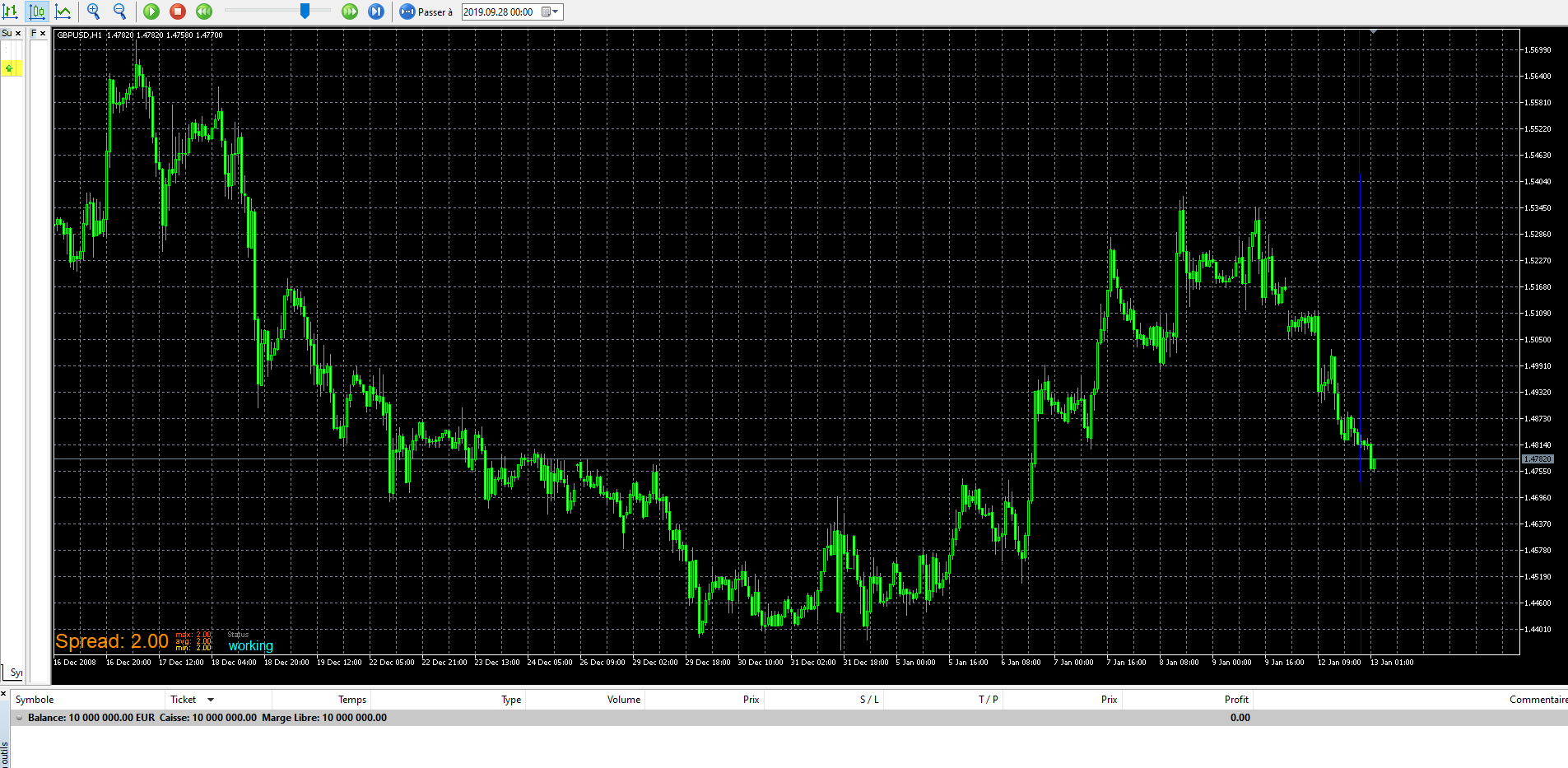Click the 'Passer à' button
1568x768 pixels.
pyautogui.click(x=426, y=12)
